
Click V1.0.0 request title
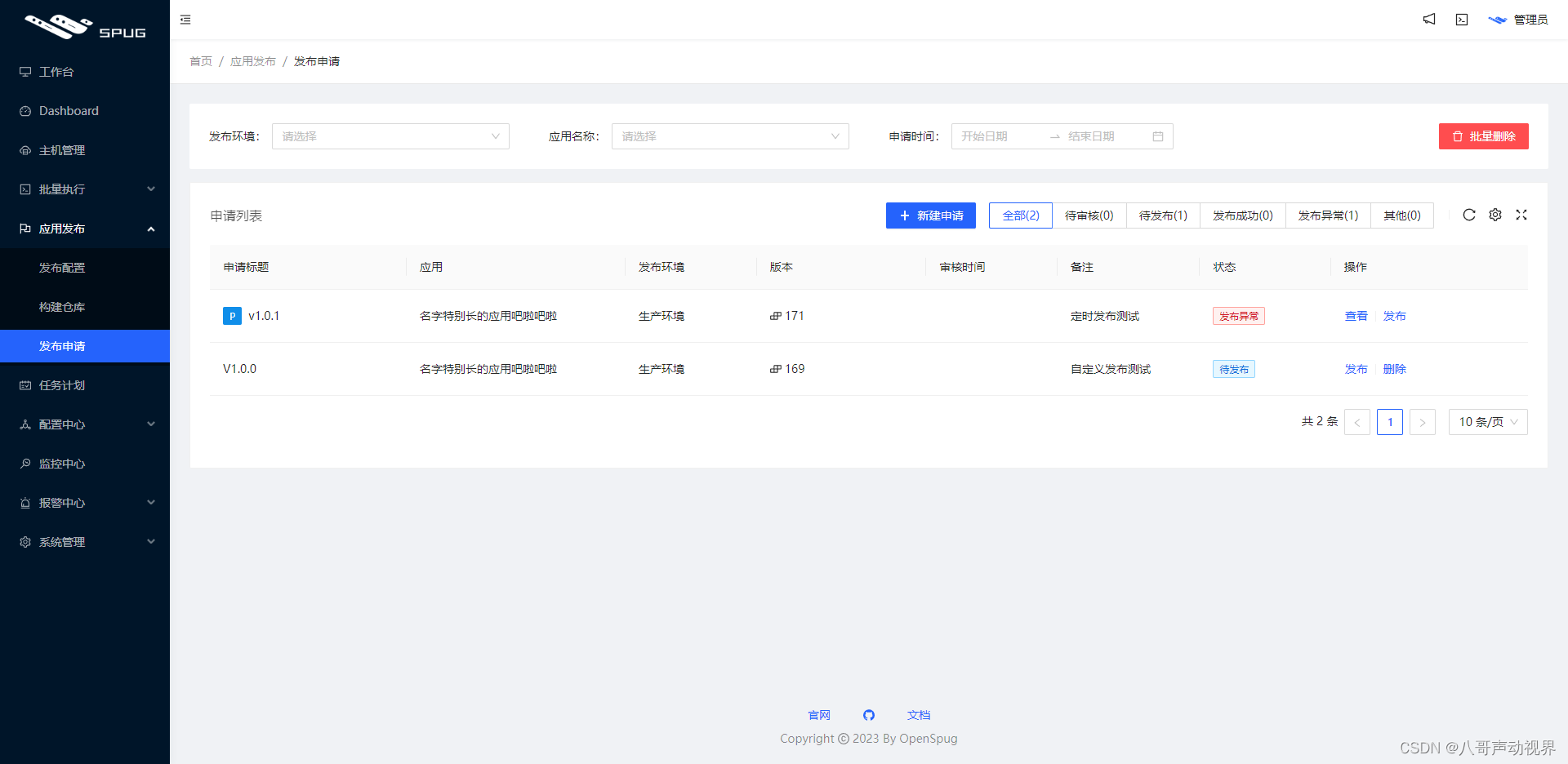[239, 369]
